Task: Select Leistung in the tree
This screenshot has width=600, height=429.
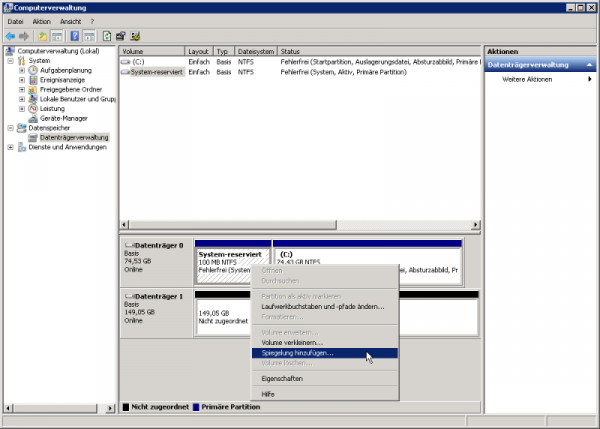Action: (x=54, y=108)
